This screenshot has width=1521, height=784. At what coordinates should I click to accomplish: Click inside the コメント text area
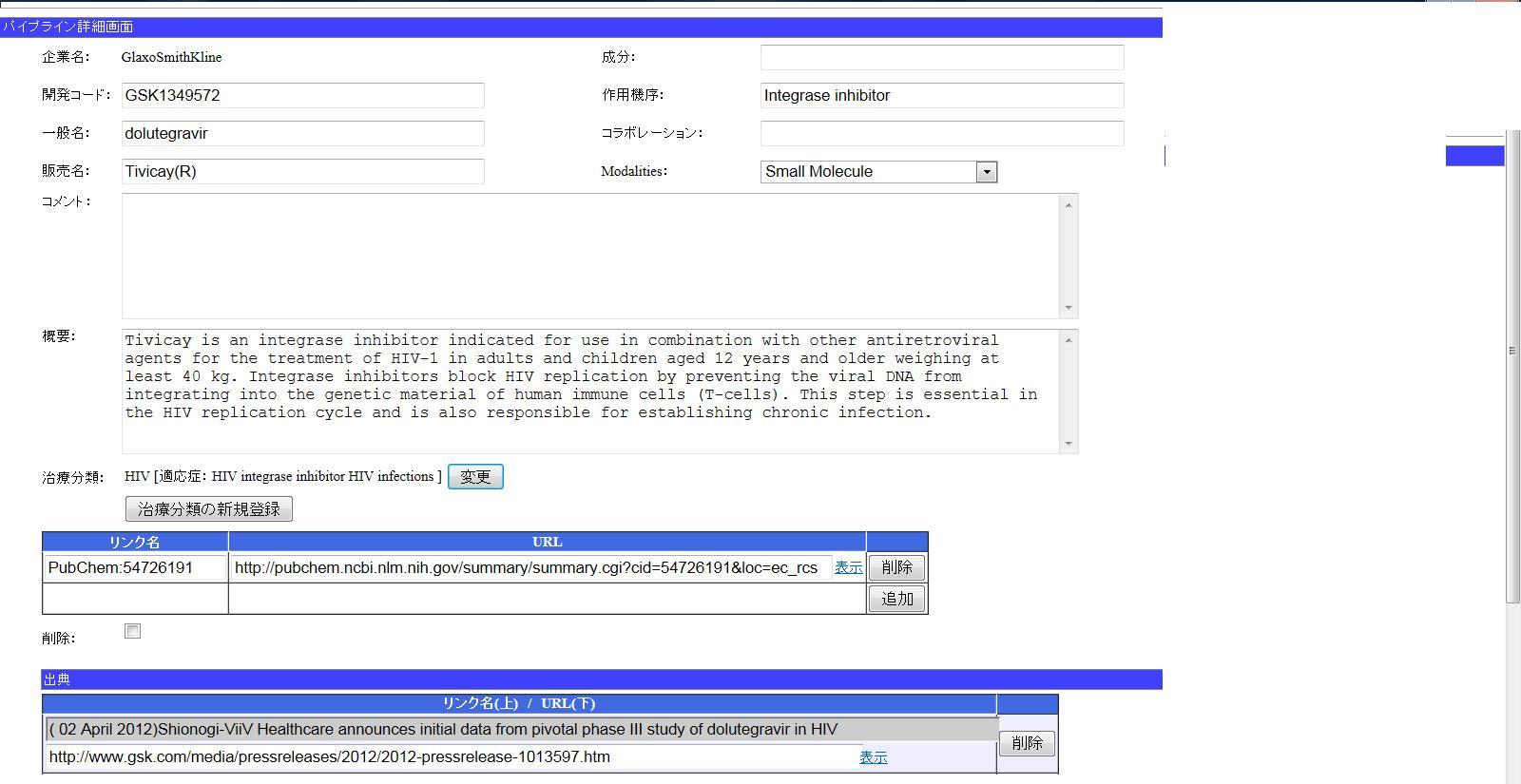590,256
